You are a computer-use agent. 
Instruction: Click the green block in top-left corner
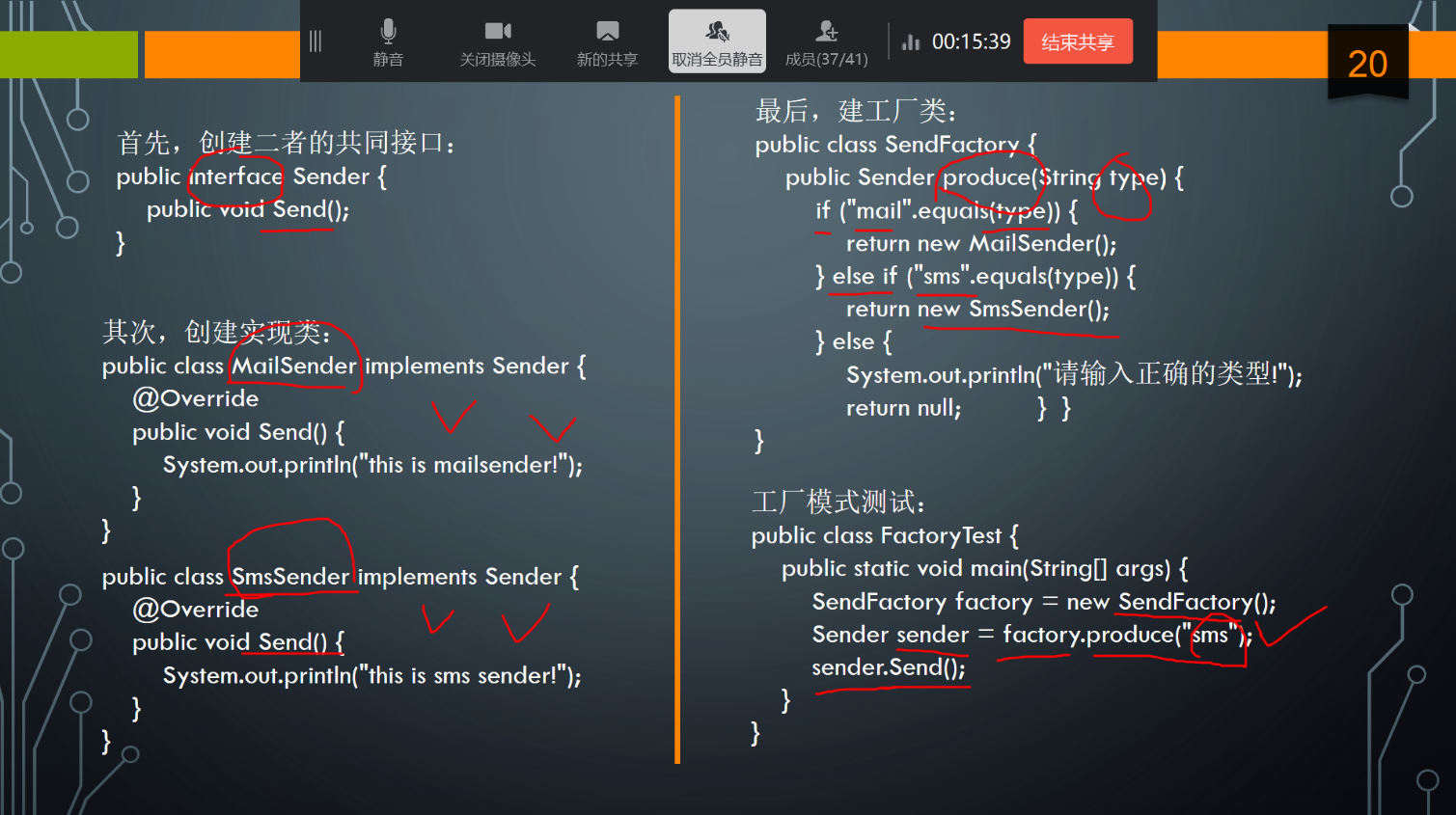point(69,54)
